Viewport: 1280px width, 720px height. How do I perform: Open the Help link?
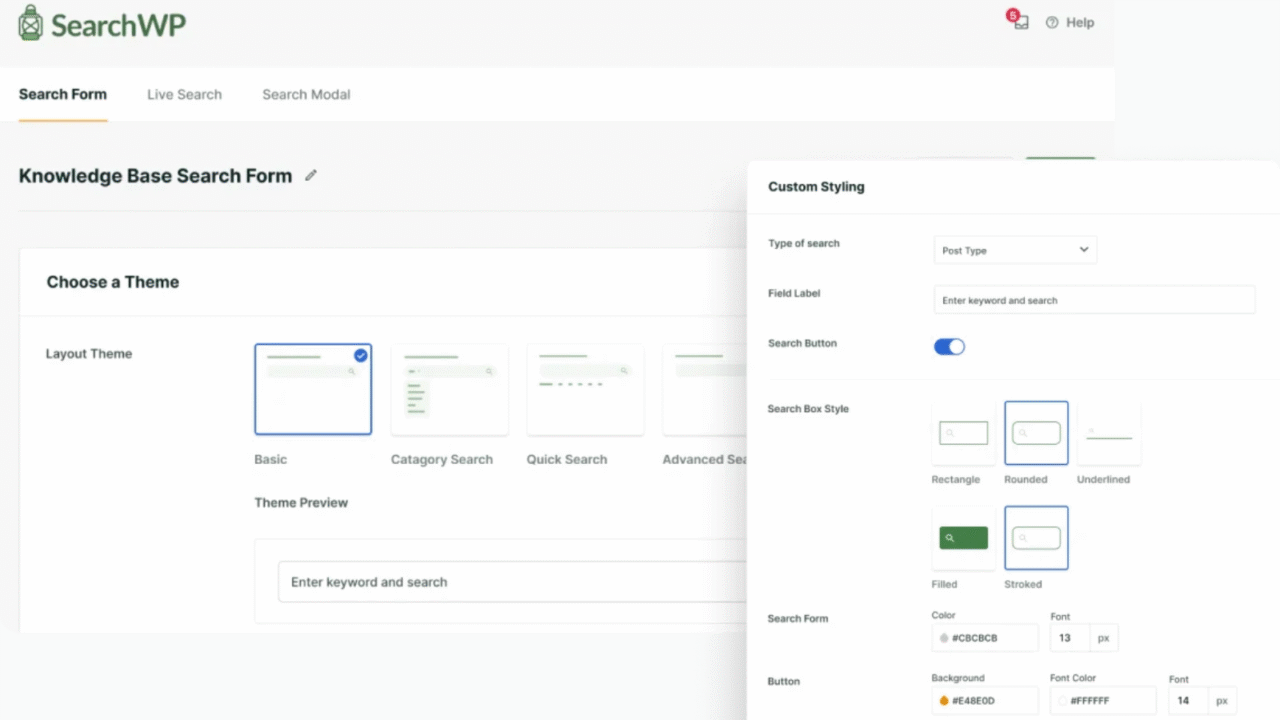(x=1080, y=22)
